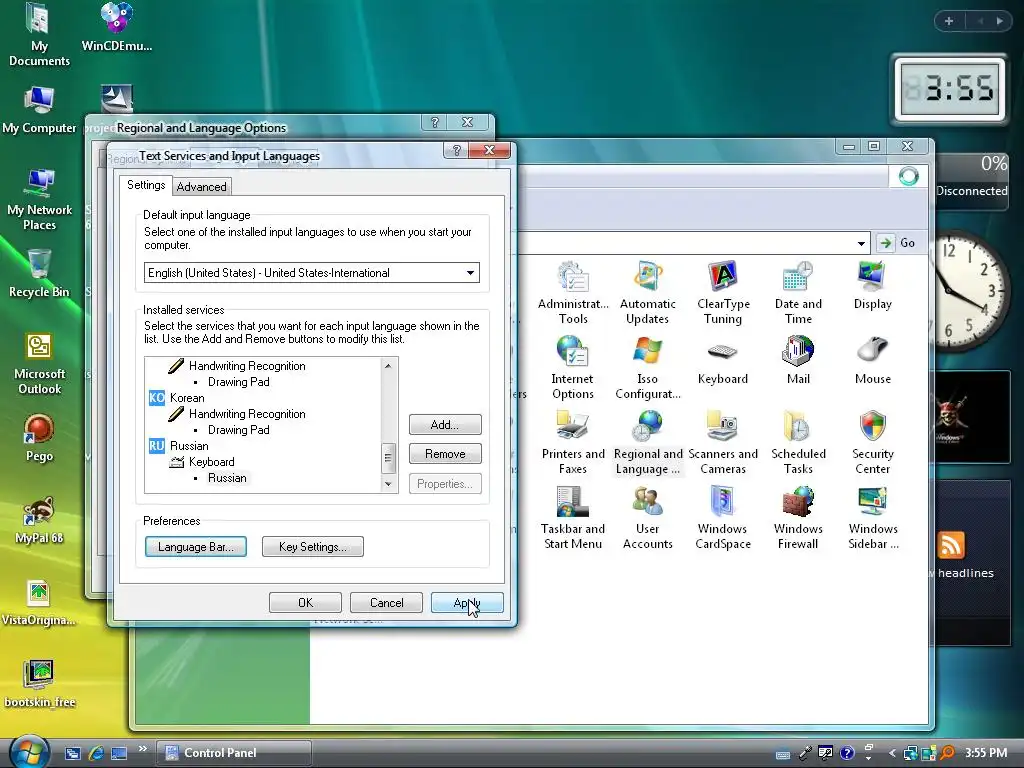This screenshot has height=768, width=1024.
Task: Expand quick launch overflow chevron
Action: tap(142, 748)
